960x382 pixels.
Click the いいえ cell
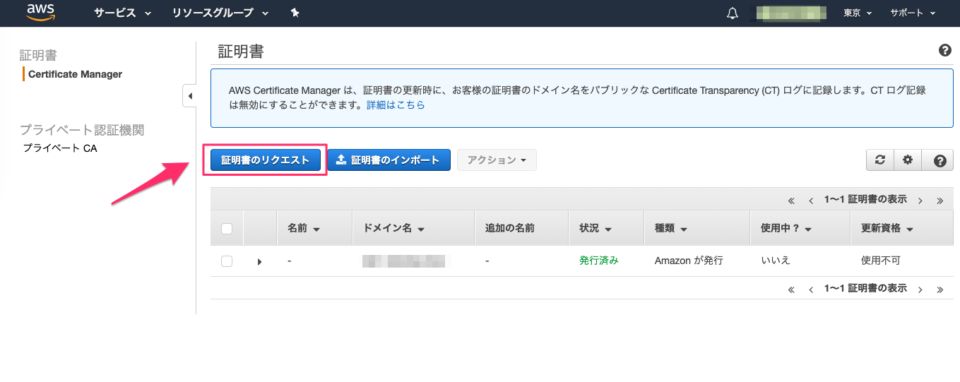(x=775, y=261)
